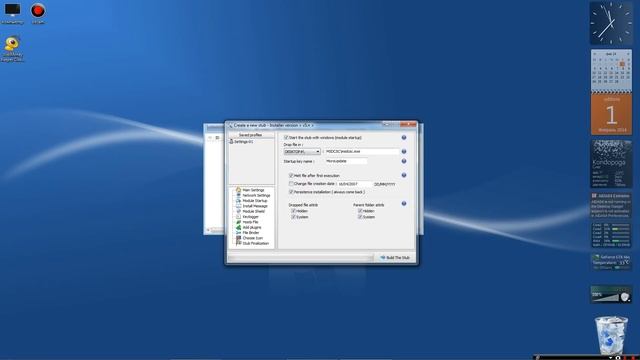This screenshot has width=640, height=360.
Task: Go to Module Startup in the tree
Action: (255, 201)
